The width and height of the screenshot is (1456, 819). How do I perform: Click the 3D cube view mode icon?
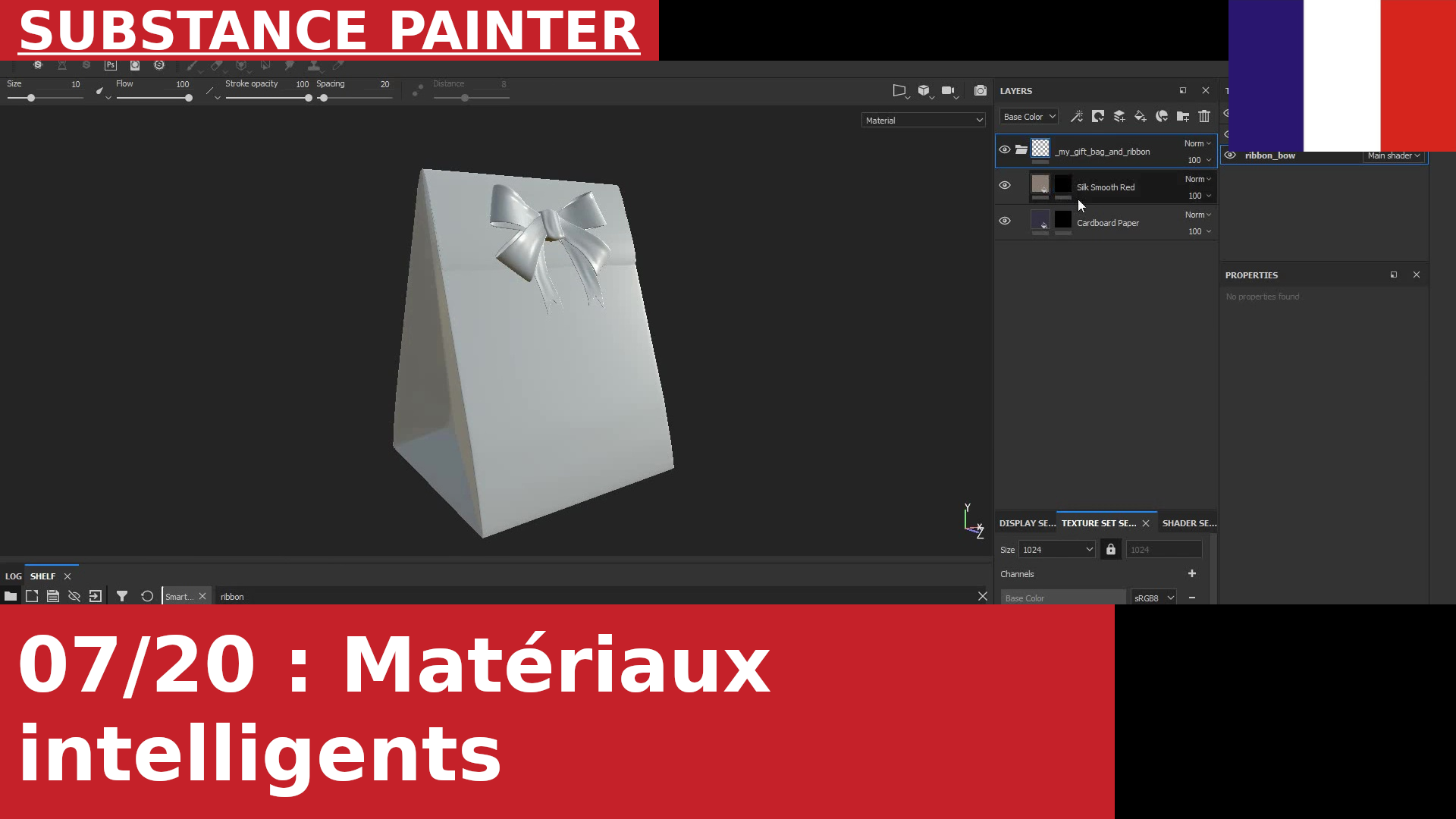pyautogui.click(x=924, y=90)
